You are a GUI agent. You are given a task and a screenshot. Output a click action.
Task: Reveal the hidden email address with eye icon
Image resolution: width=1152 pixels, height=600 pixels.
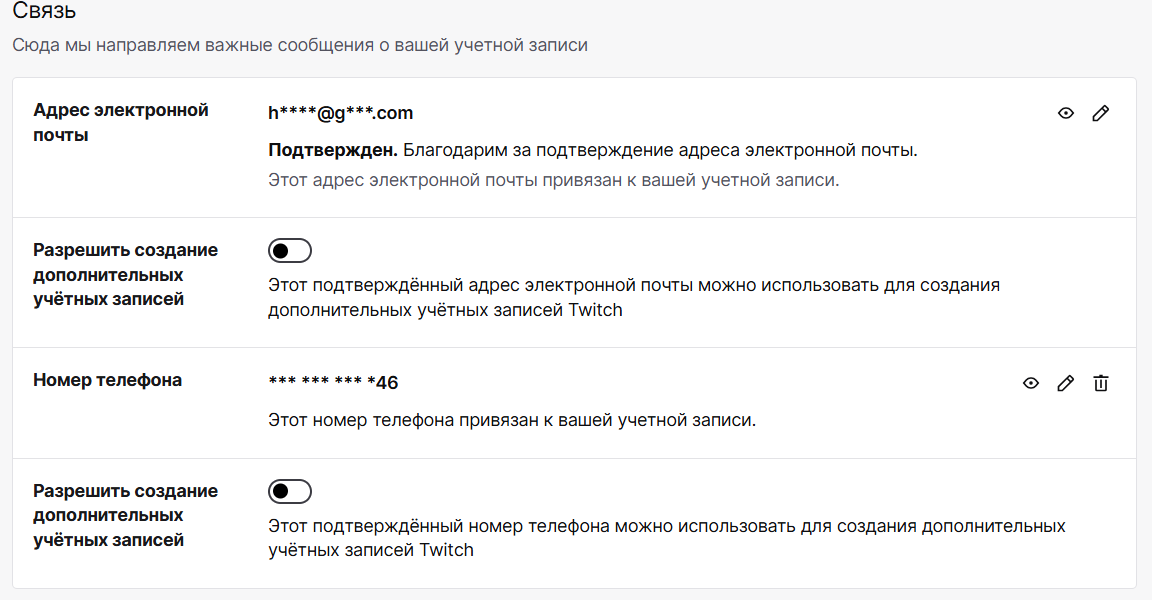[1066, 114]
